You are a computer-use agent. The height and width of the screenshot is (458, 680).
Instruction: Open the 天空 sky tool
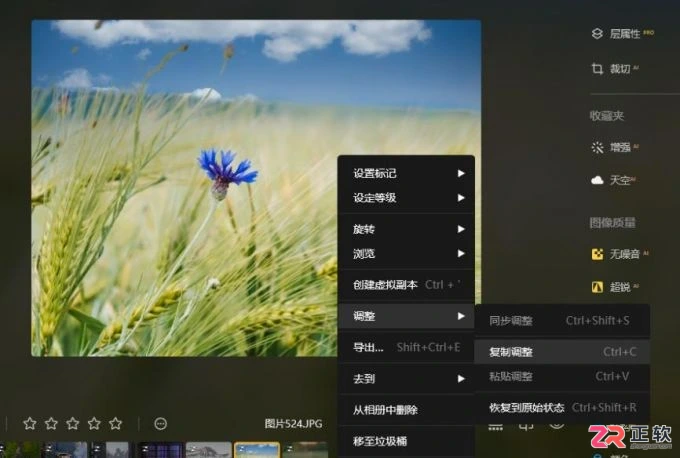[613, 180]
